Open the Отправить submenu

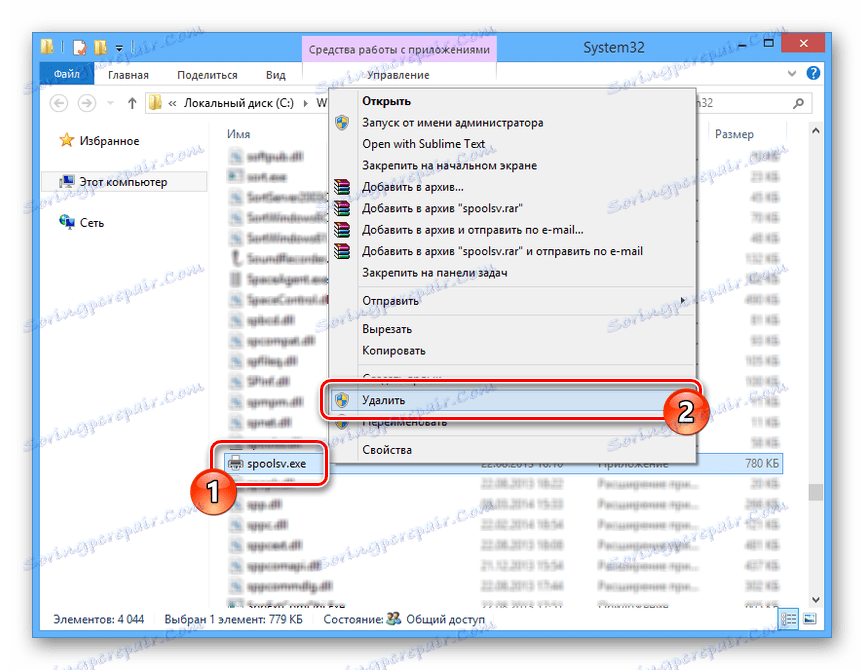tap(512, 301)
